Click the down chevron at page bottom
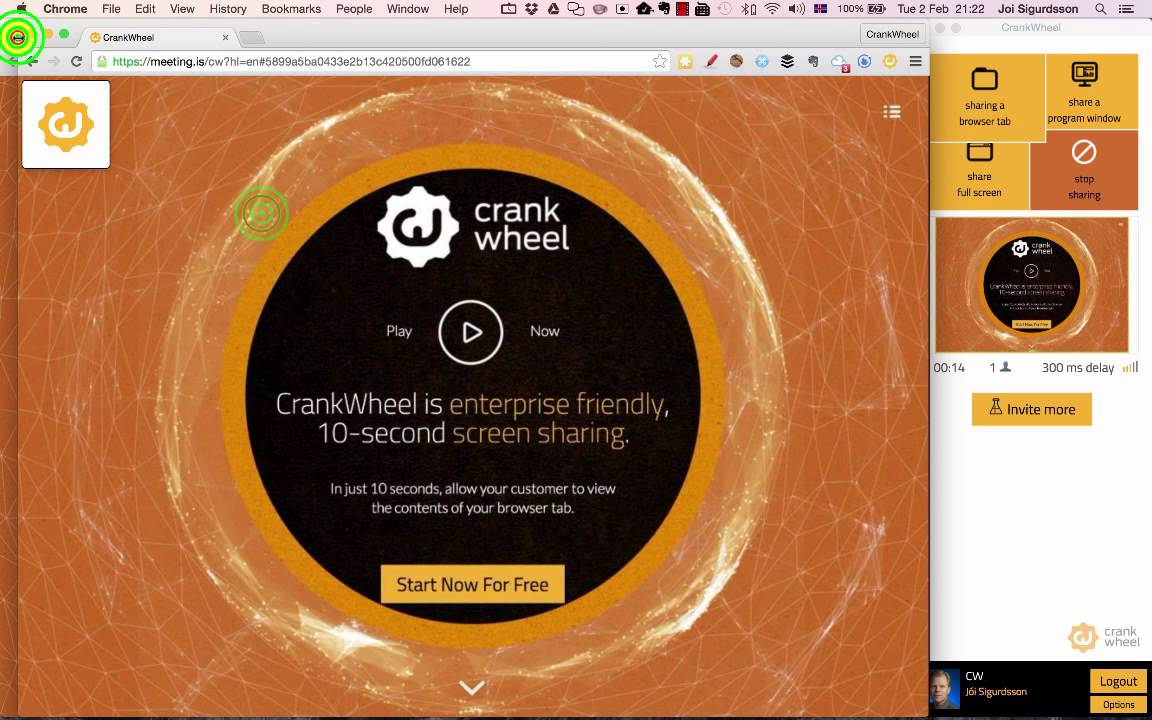This screenshot has width=1152, height=720. 472,687
